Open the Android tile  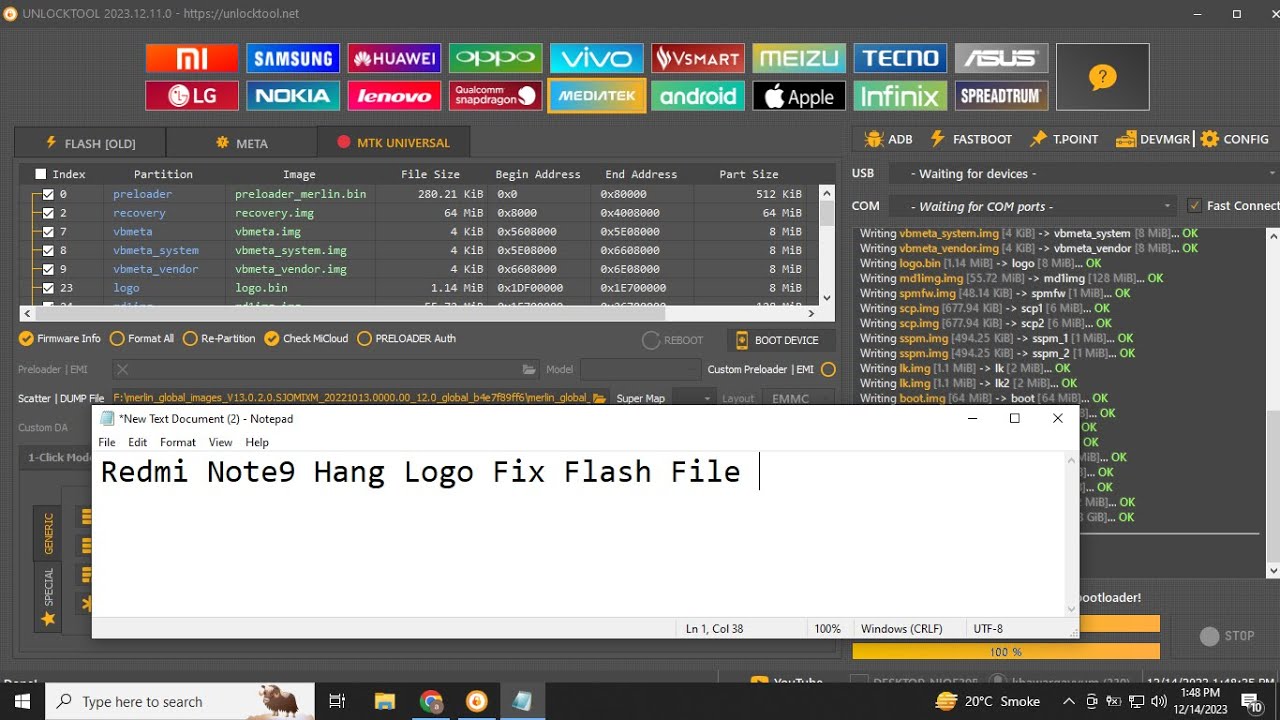(x=698, y=96)
